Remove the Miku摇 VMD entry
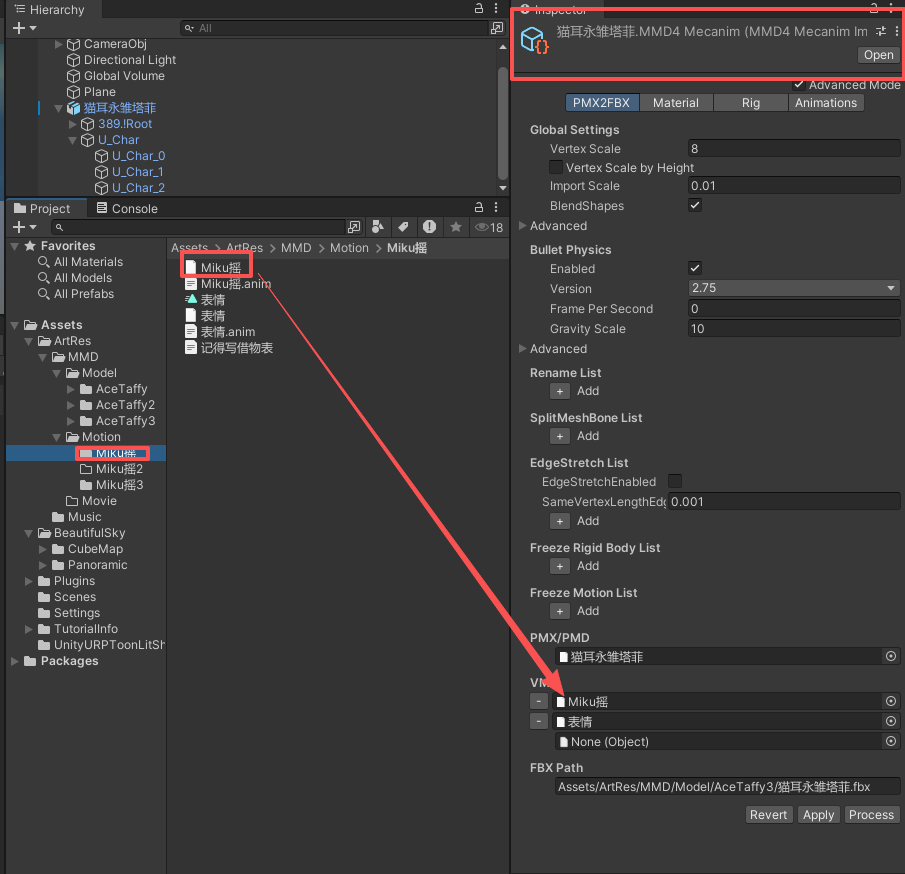 (538, 702)
